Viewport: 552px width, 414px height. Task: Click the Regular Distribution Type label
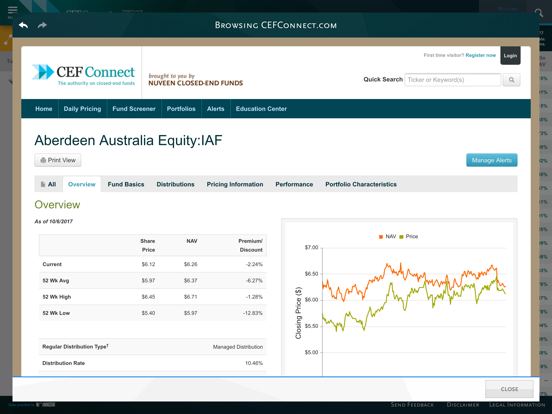pos(75,347)
